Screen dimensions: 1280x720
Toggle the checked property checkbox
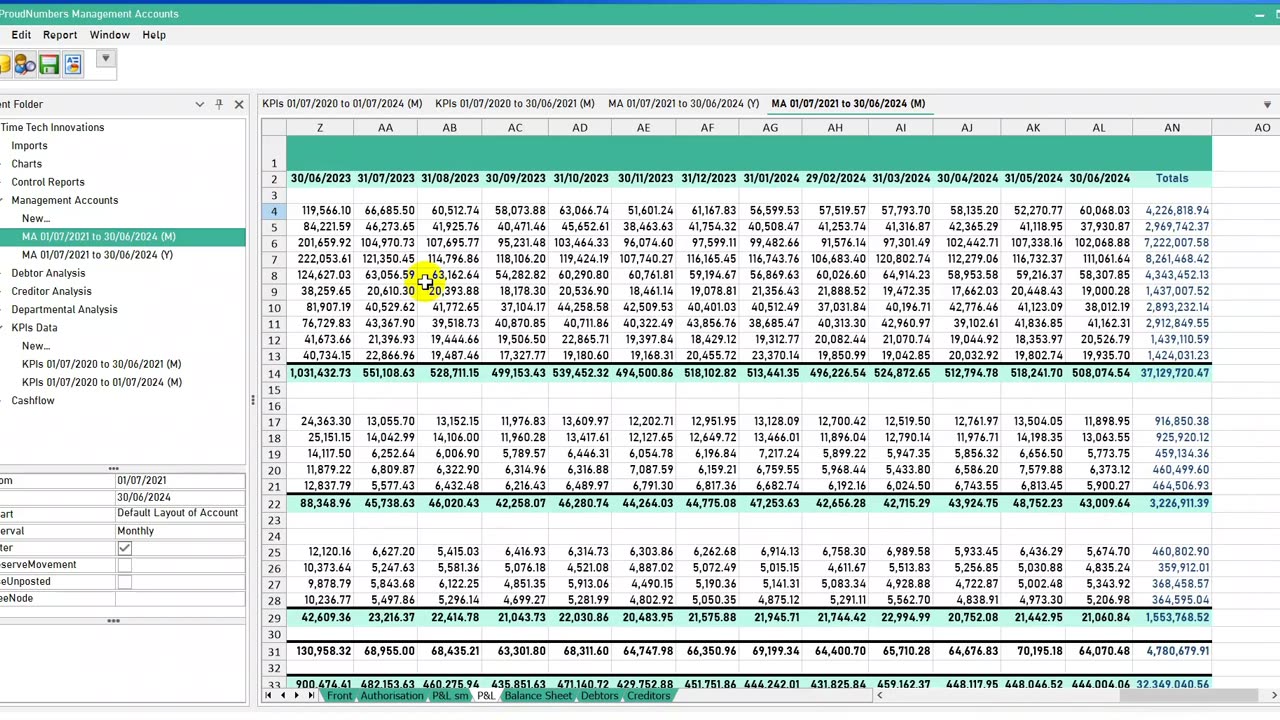(x=124, y=548)
